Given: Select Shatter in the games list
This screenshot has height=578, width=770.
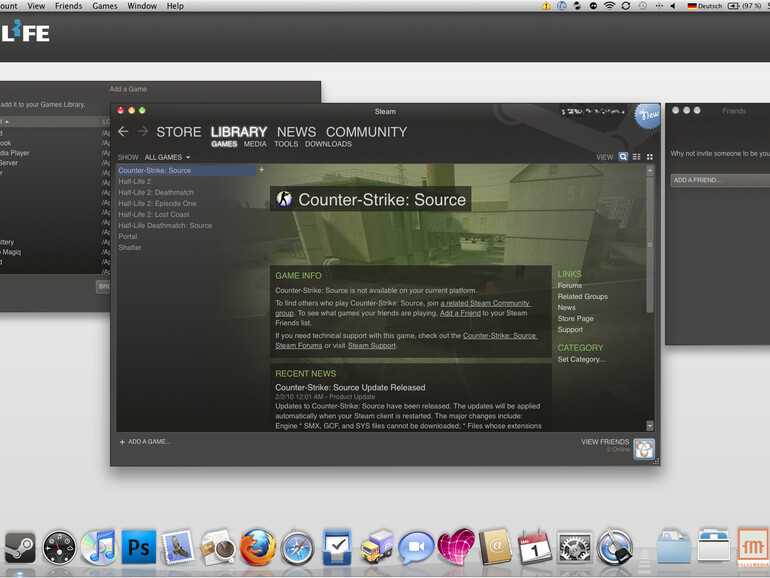Looking at the screenshot, I should tap(130, 248).
